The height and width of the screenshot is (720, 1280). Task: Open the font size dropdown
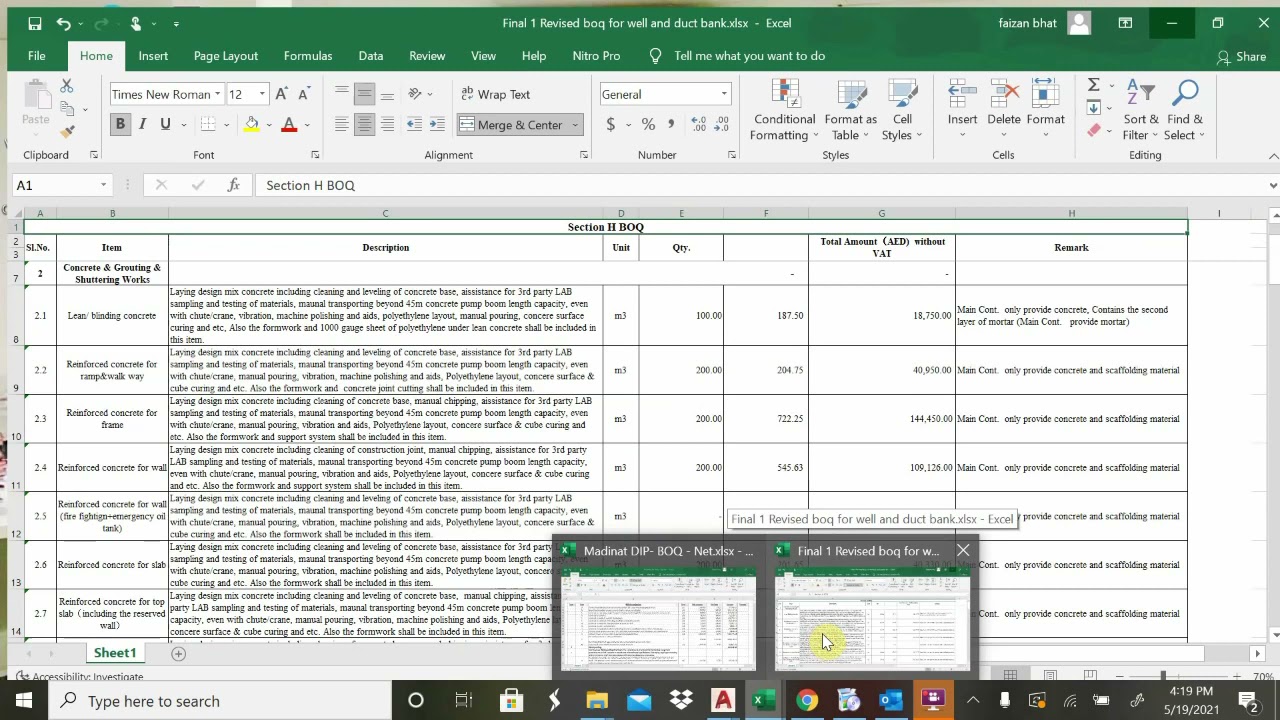[x=262, y=94]
